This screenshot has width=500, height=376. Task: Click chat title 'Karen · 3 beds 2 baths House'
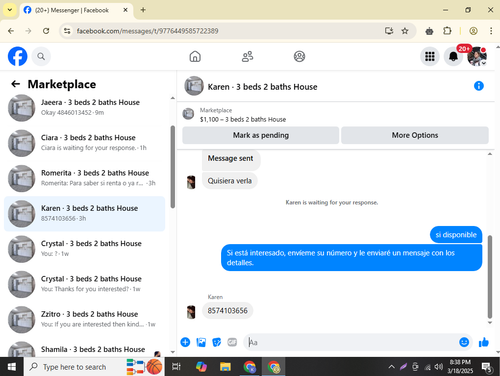click(x=262, y=87)
